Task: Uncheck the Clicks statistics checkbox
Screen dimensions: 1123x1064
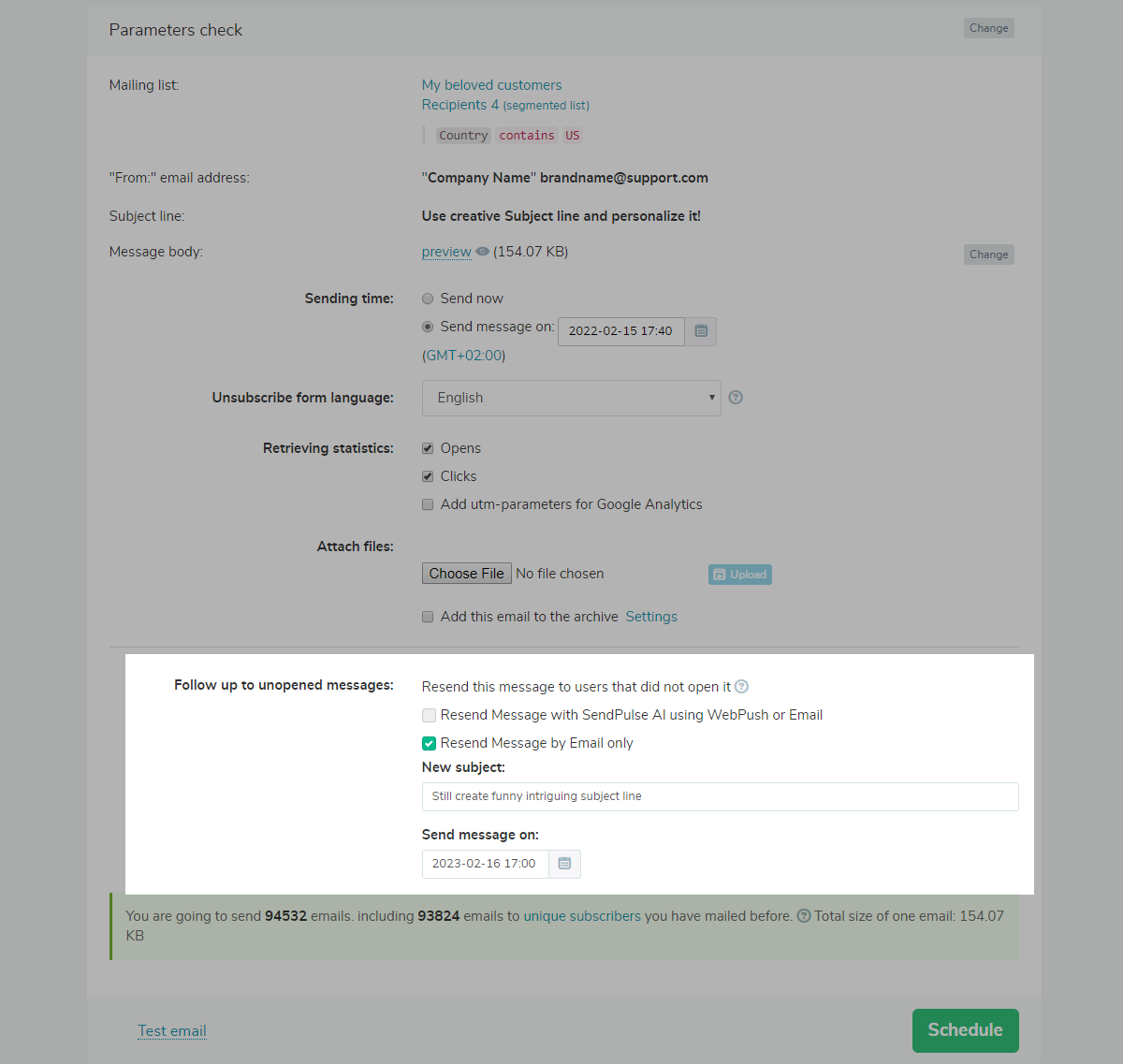Action: 428,476
